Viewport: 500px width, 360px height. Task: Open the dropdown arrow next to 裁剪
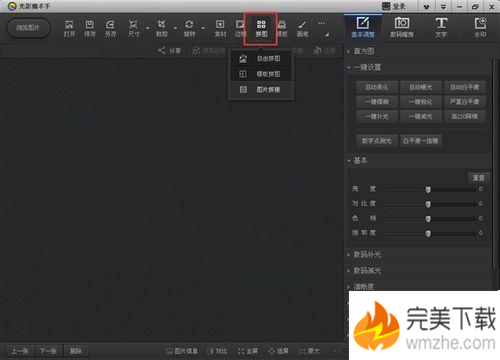tap(175, 28)
